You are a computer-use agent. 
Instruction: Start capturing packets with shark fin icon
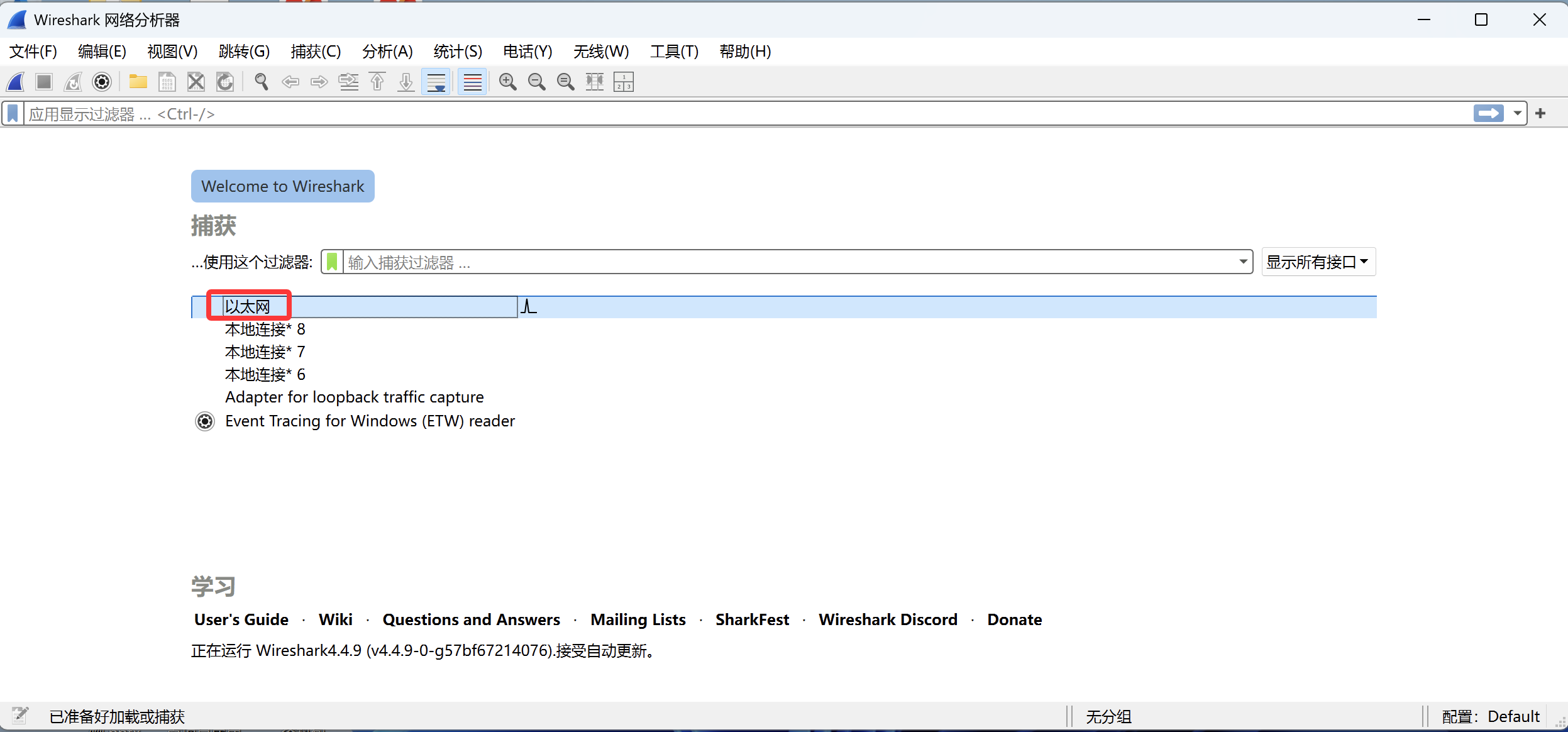[16, 82]
